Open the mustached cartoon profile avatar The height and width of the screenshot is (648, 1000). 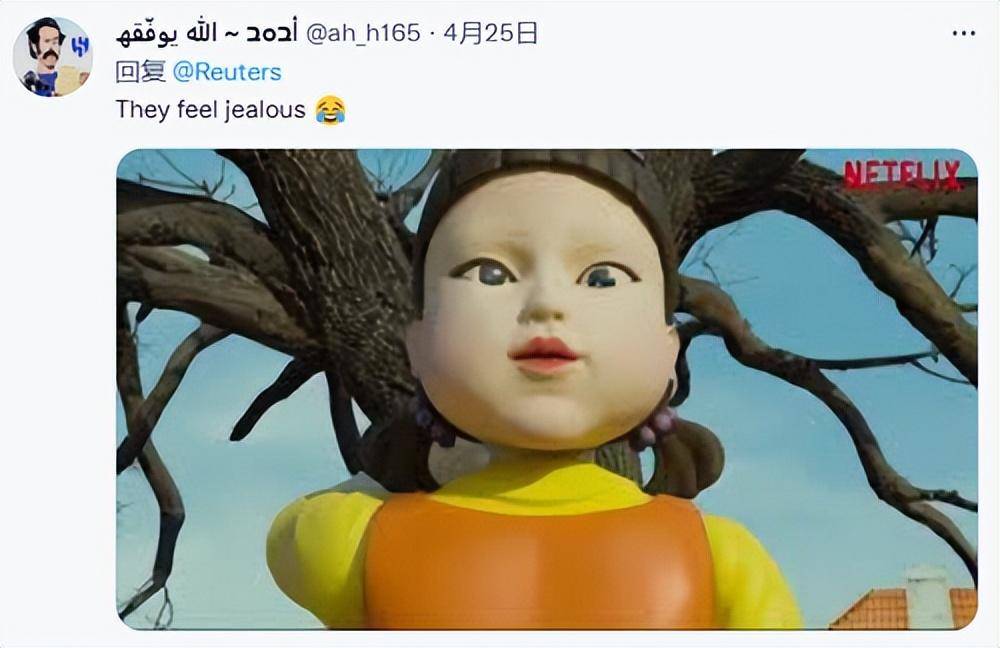(x=53, y=57)
